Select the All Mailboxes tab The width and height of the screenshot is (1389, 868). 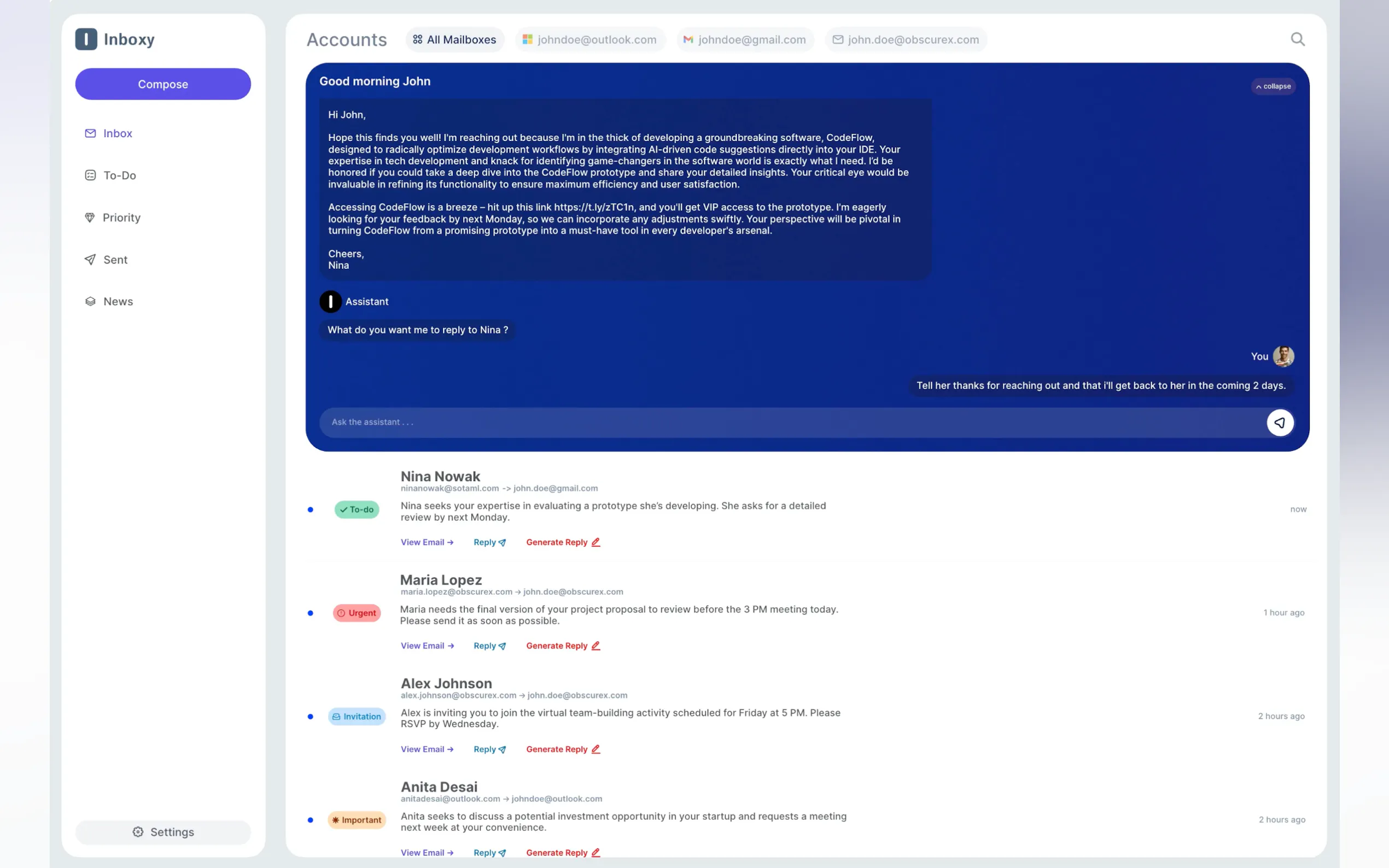click(x=454, y=39)
